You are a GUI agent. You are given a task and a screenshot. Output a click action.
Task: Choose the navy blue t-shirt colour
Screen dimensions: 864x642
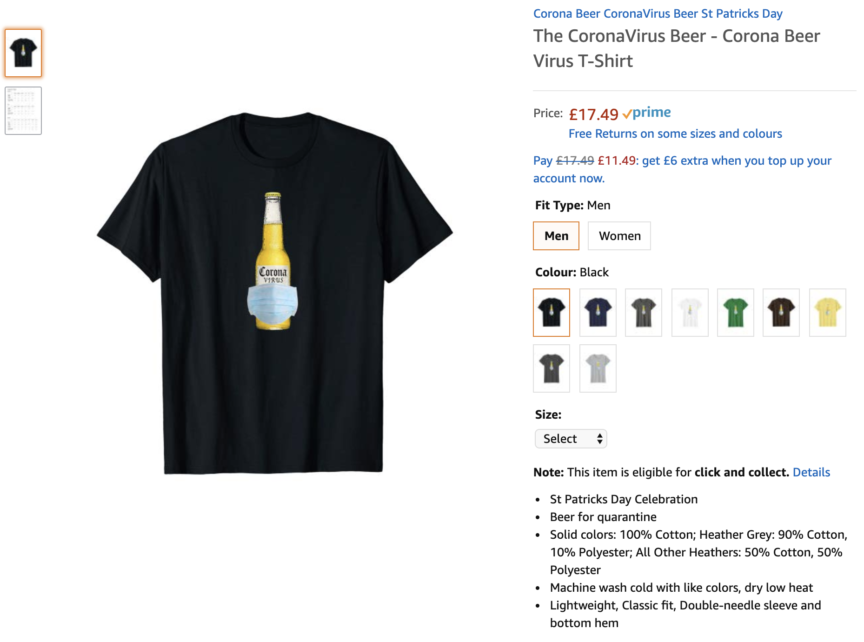click(x=598, y=312)
